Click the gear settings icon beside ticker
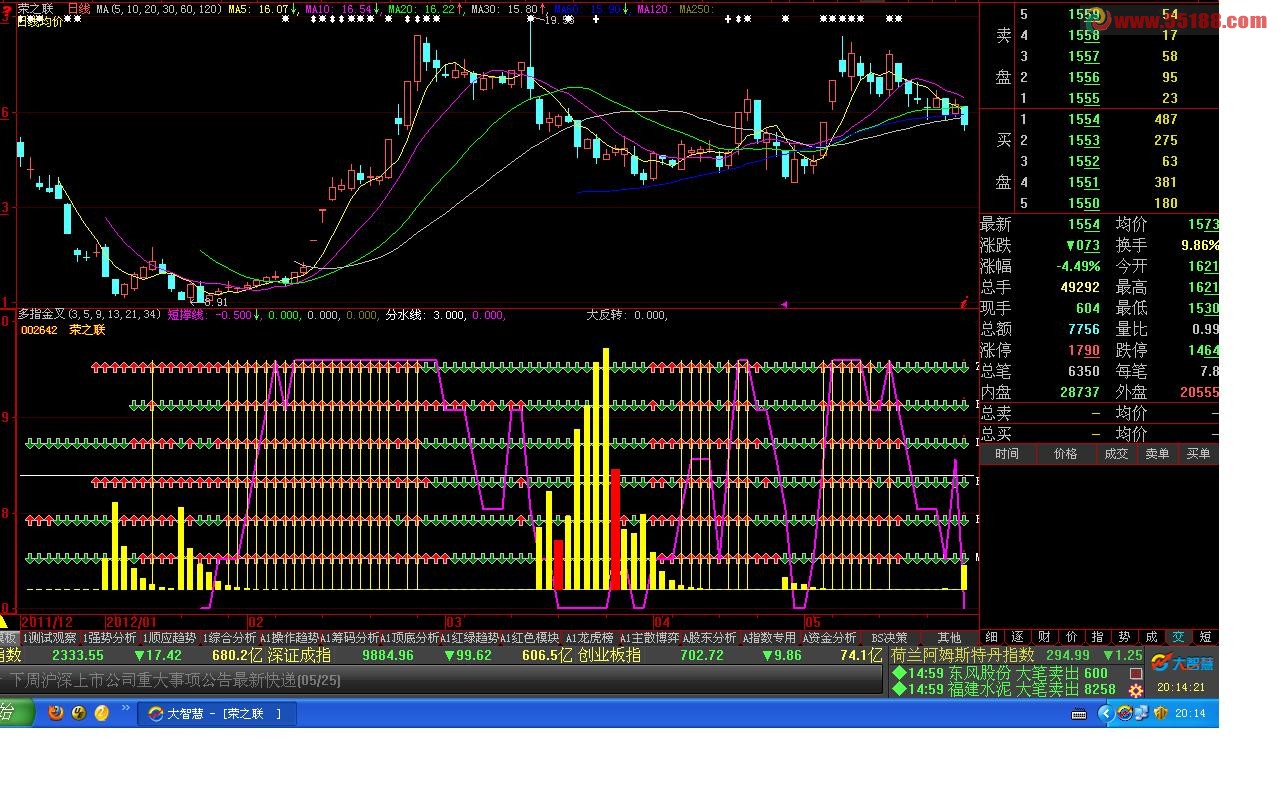 coord(1136,690)
